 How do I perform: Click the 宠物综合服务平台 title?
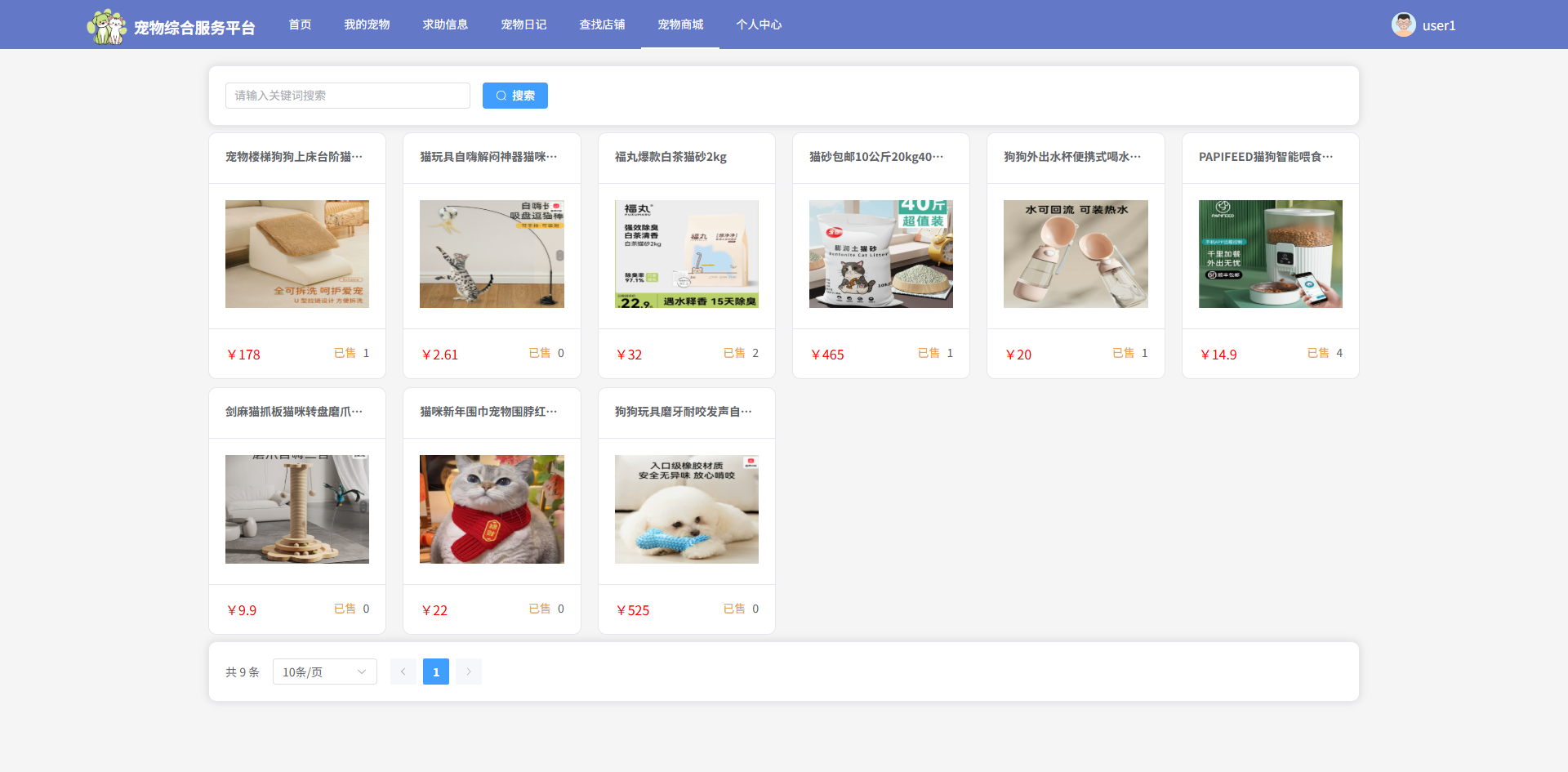pyautogui.click(x=194, y=28)
